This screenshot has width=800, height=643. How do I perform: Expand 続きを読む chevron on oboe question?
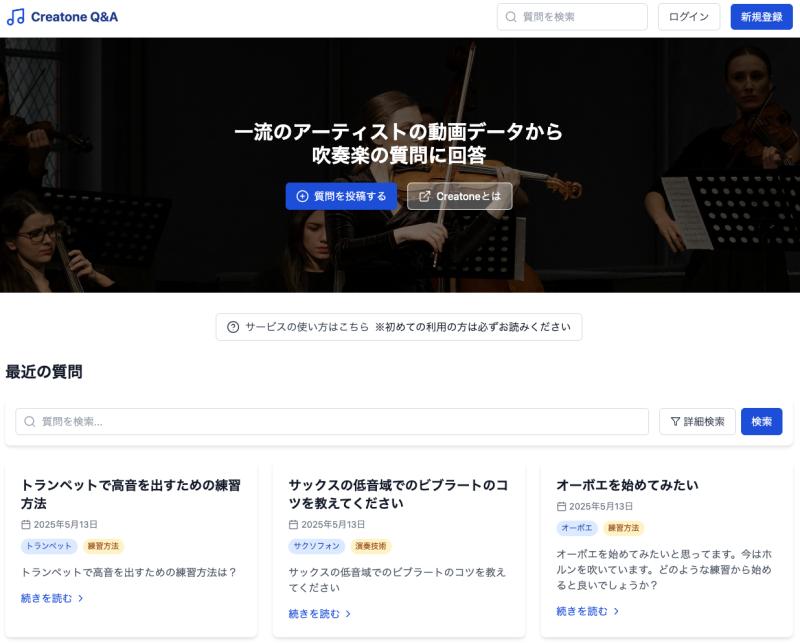[616, 611]
